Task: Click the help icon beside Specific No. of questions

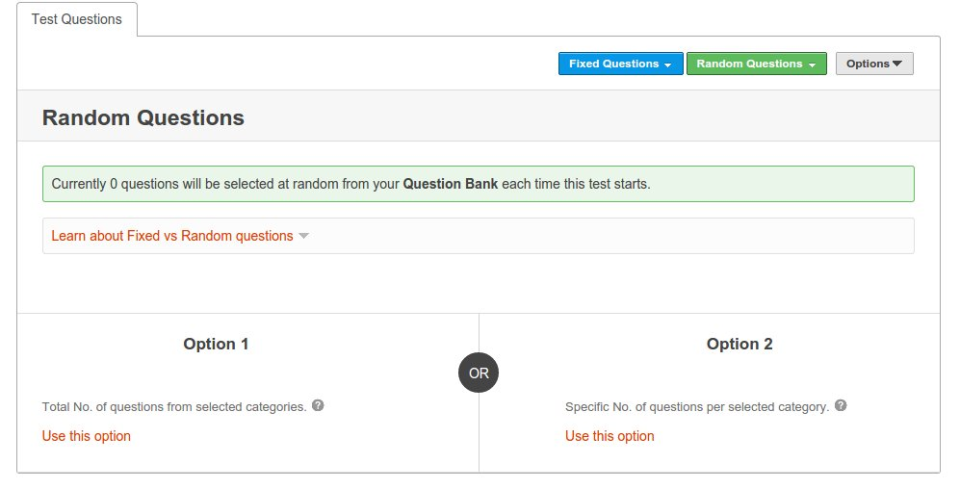Action: [x=841, y=406]
